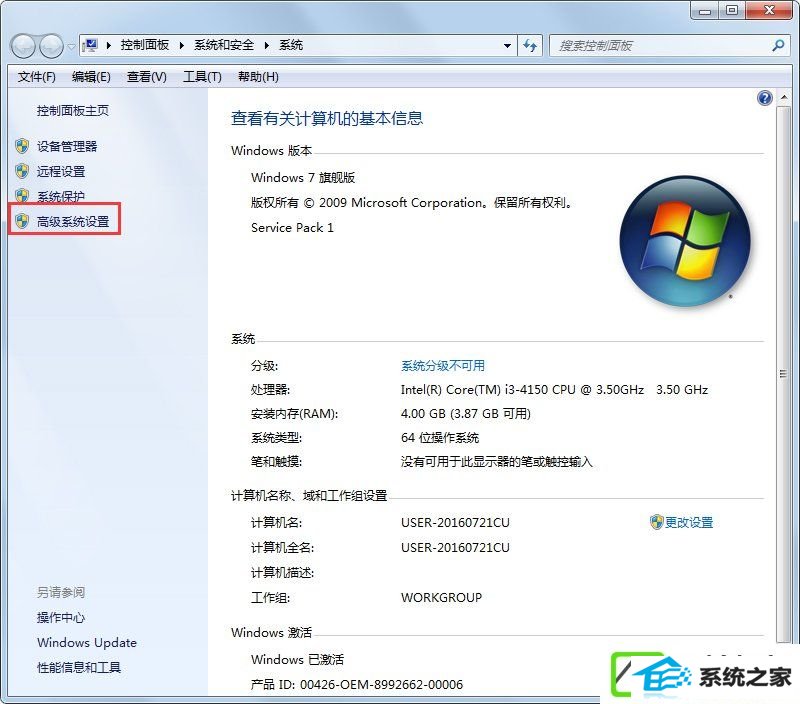The width and height of the screenshot is (800, 704).
Task: Open the address bar history dropdown
Action: coord(507,46)
